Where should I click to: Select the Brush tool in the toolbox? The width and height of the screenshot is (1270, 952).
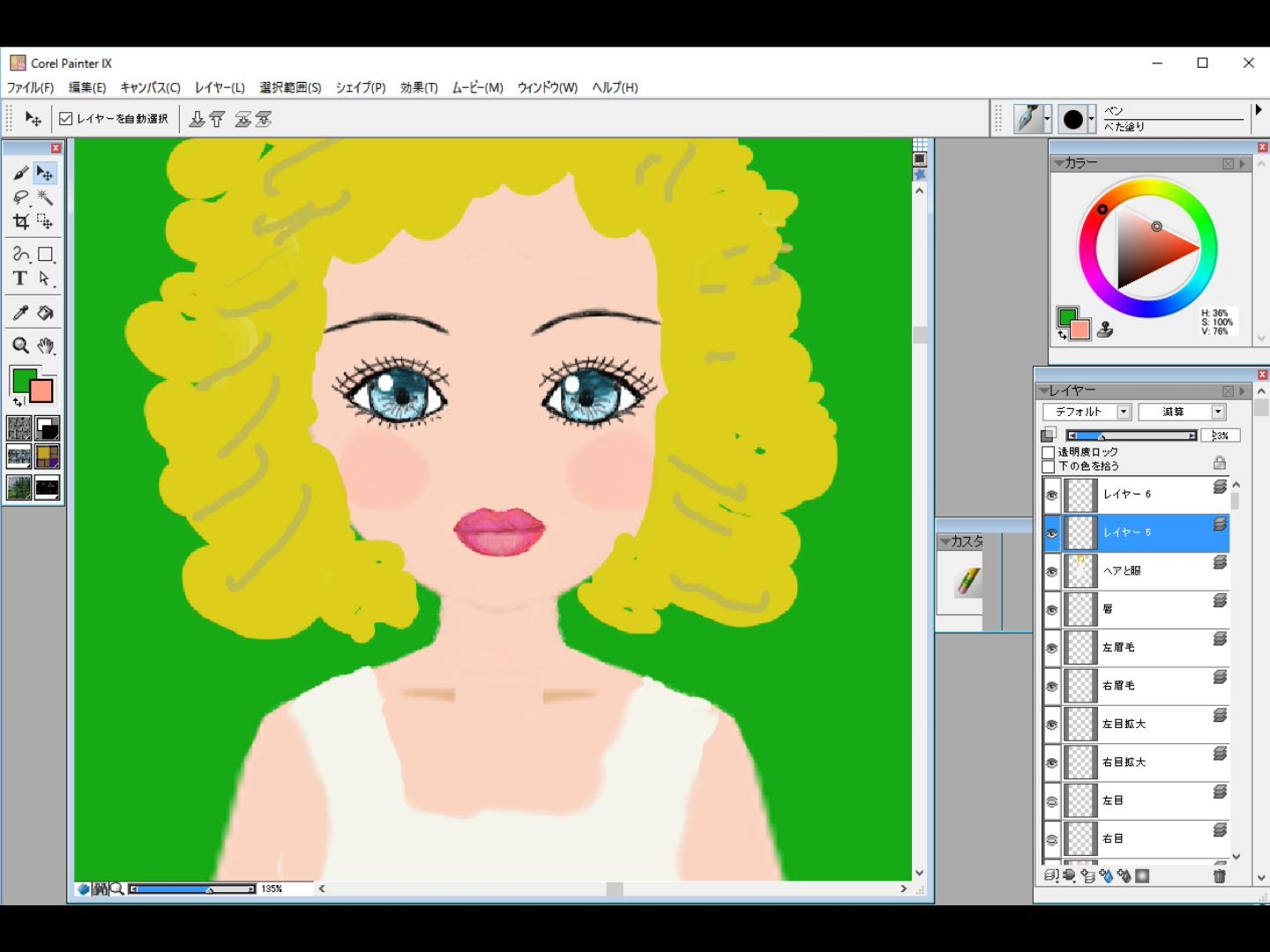tap(20, 174)
